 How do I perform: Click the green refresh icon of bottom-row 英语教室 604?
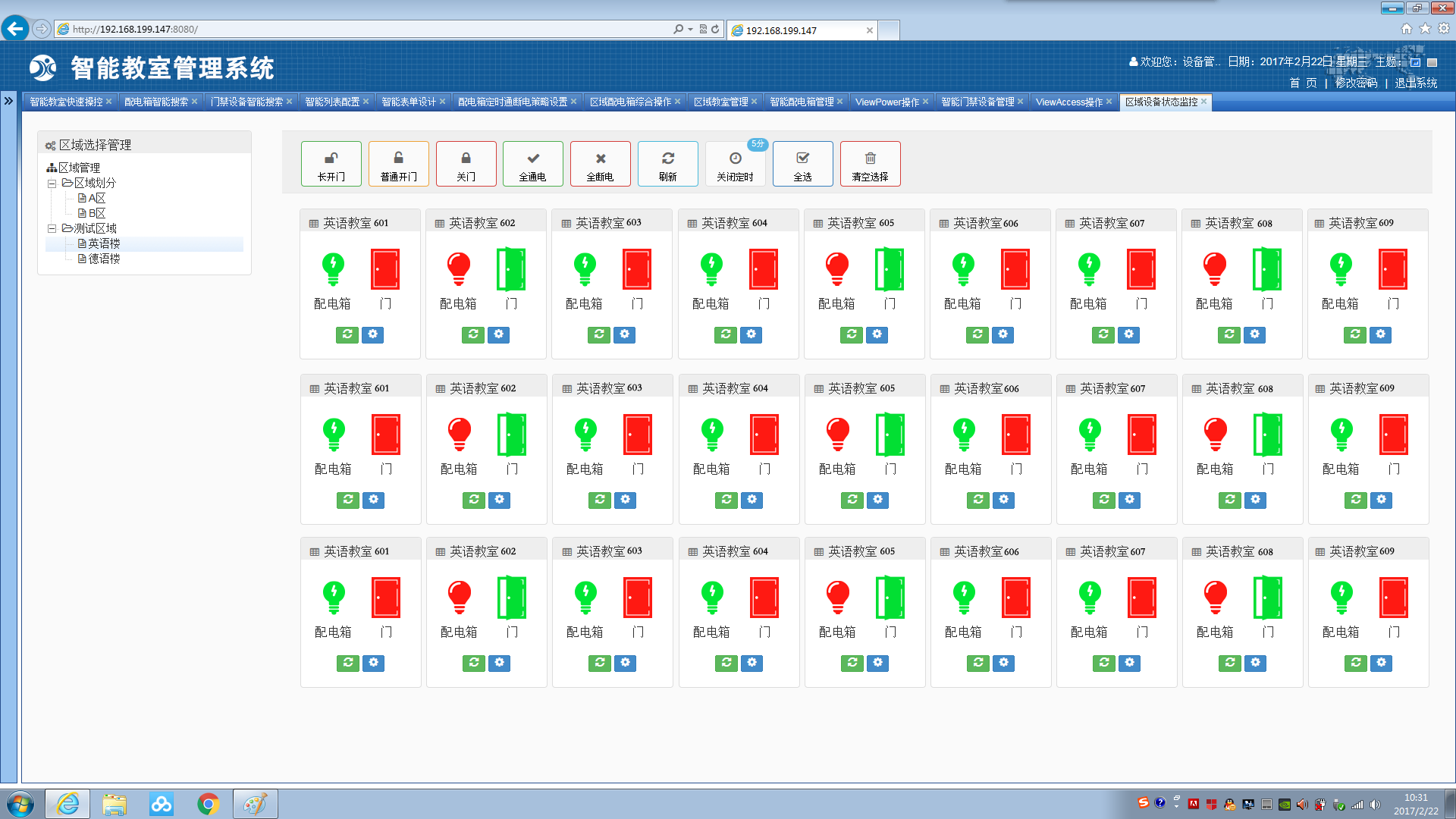coord(726,663)
